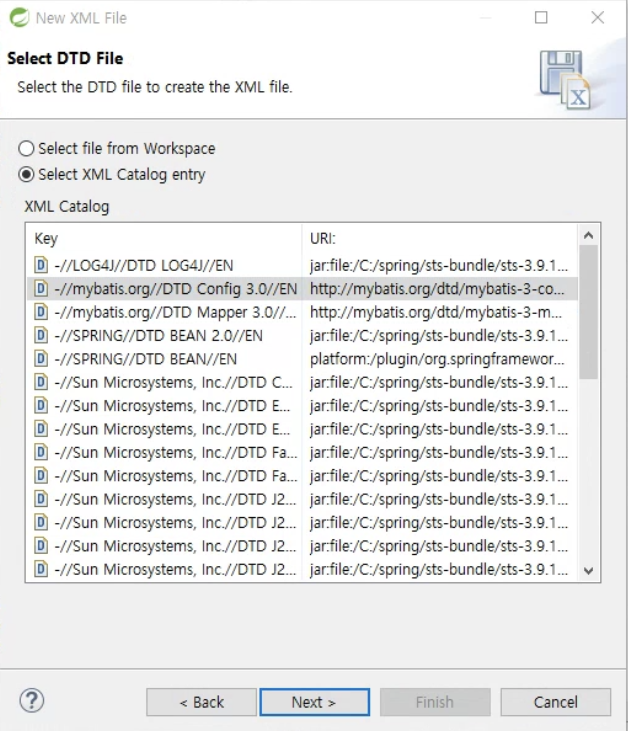The image size is (628, 731).
Task: Click the help question mark icon
Action: [x=32, y=700]
